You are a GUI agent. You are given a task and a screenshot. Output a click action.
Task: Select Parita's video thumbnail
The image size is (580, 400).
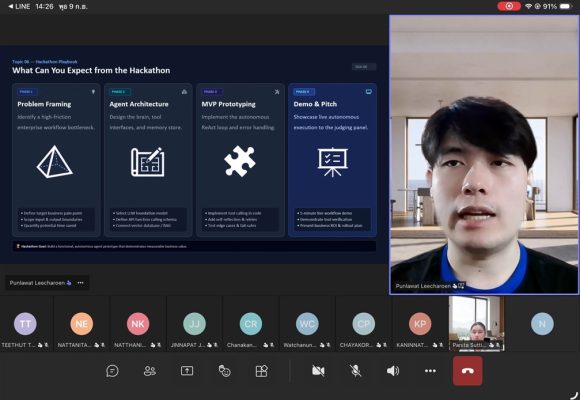pyautogui.click(x=476, y=323)
